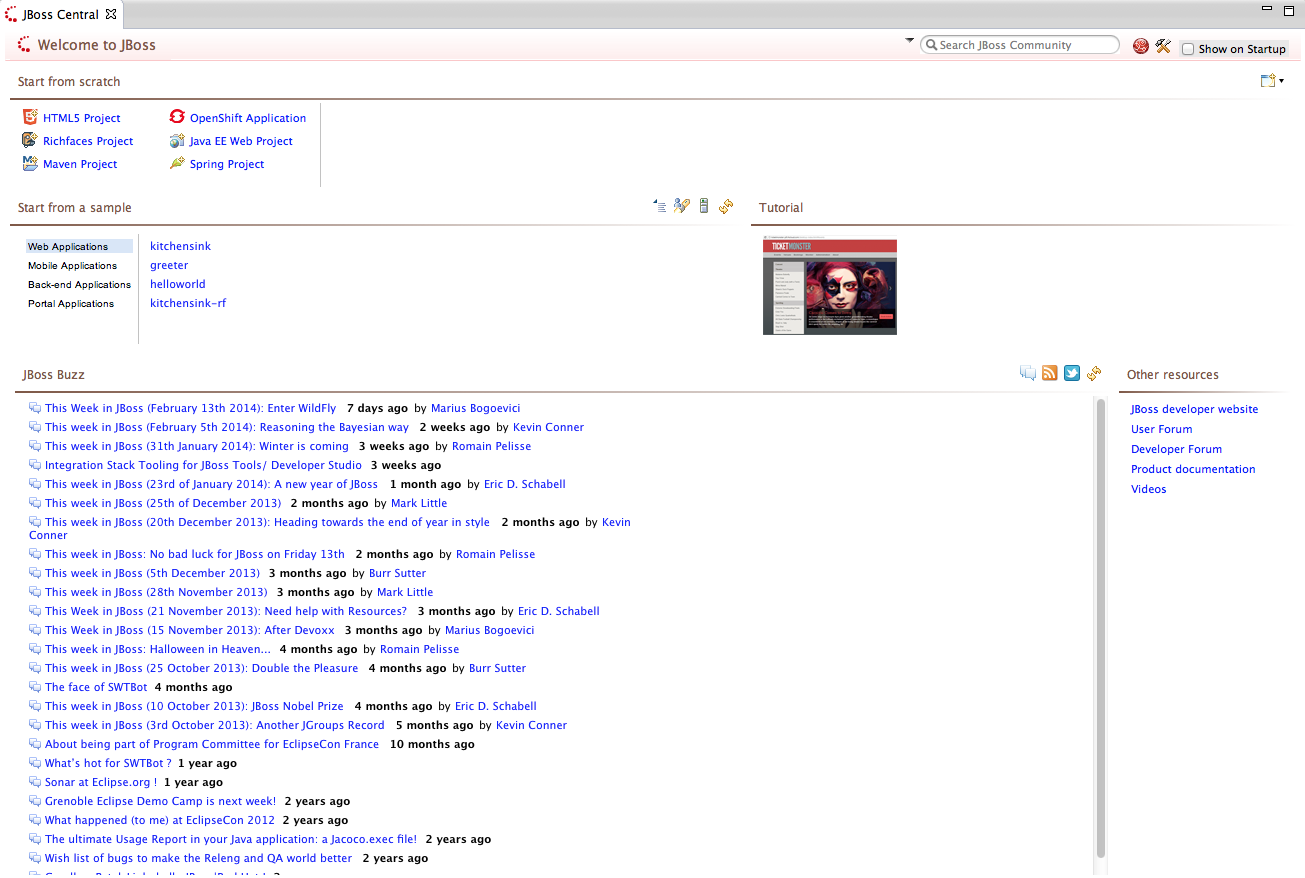Click the Spring Project icon
The height and width of the screenshot is (878, 1305).
[177, 163]
